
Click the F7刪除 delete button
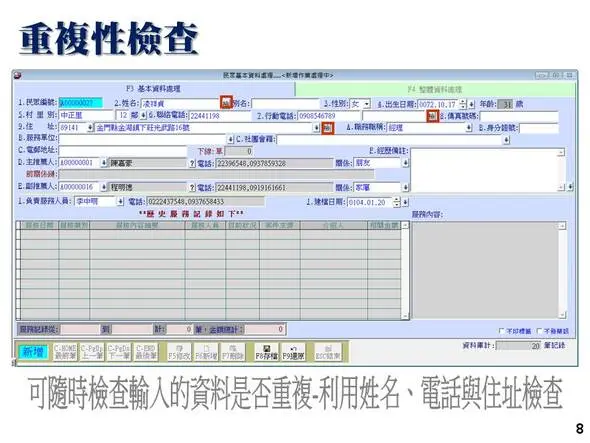click(x=233, y=352)
